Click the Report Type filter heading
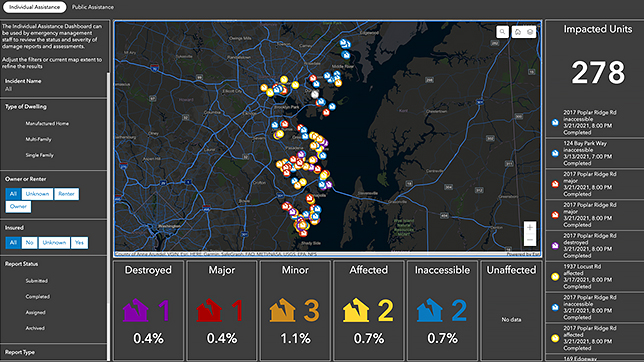Image resolution: width=644 pixels, height=362 pixels. pos(20,353)
